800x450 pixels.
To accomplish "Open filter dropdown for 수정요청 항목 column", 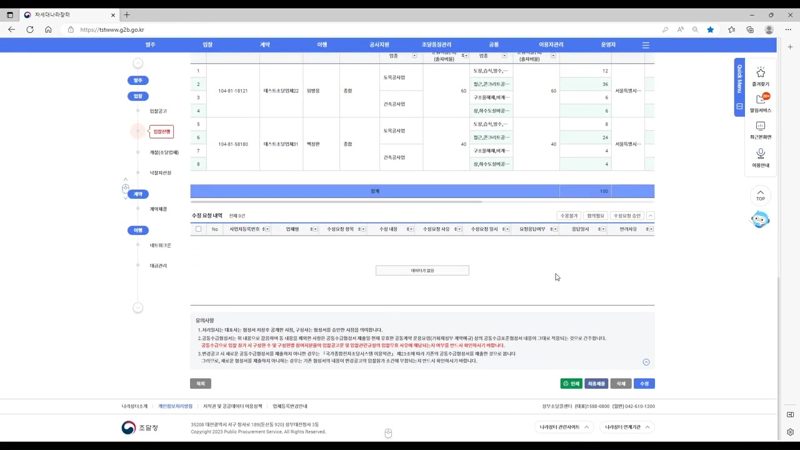I will tap(362, 229).
